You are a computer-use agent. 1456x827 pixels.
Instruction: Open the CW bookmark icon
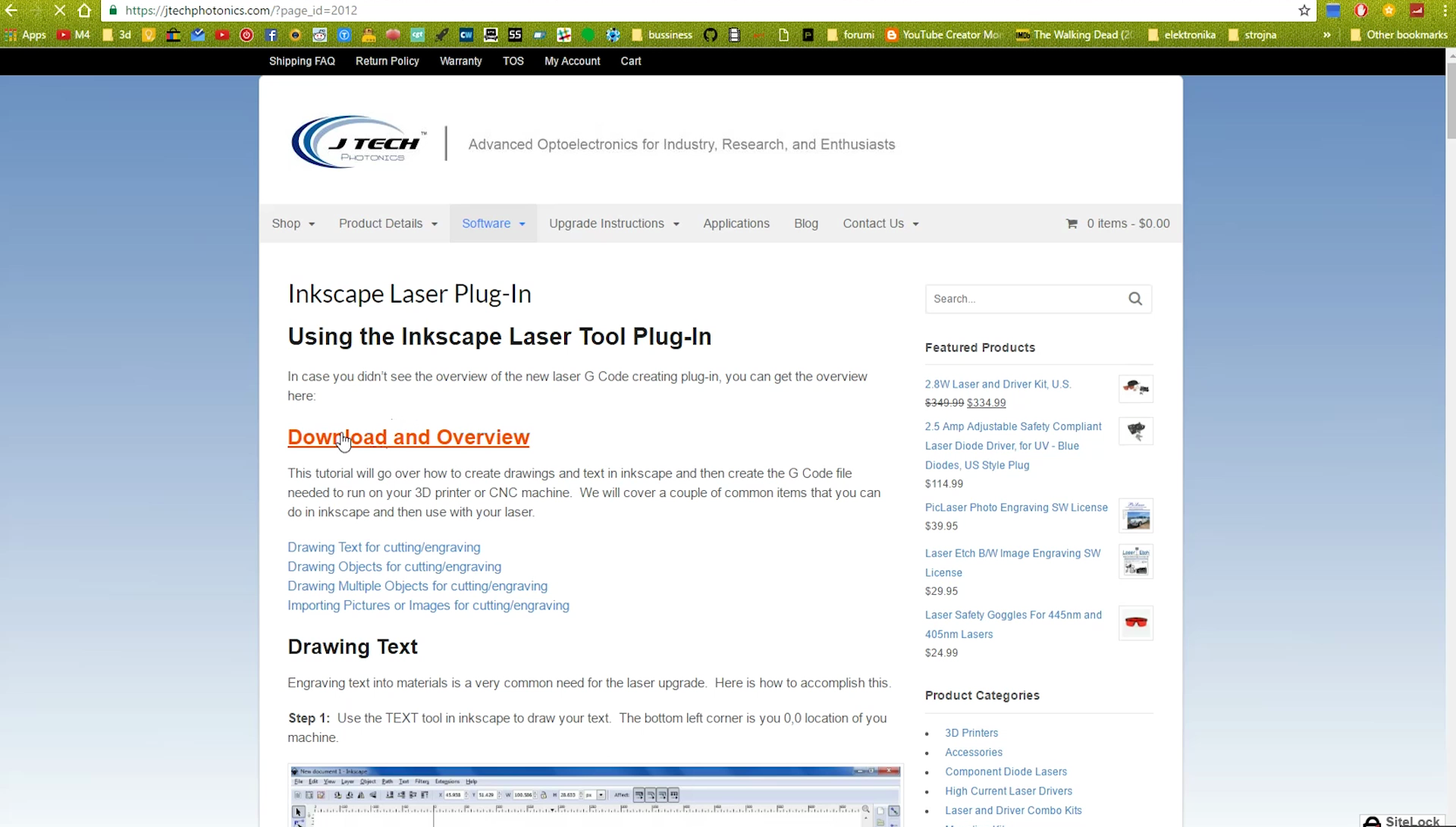(466, 35)
